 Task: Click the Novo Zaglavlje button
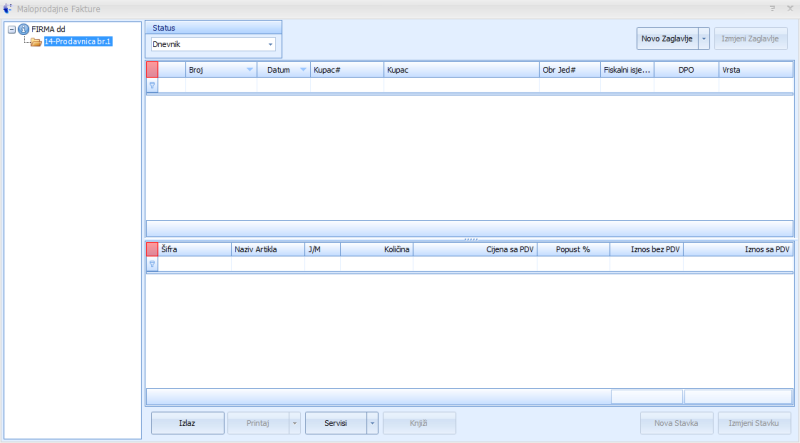coord(667,39)
